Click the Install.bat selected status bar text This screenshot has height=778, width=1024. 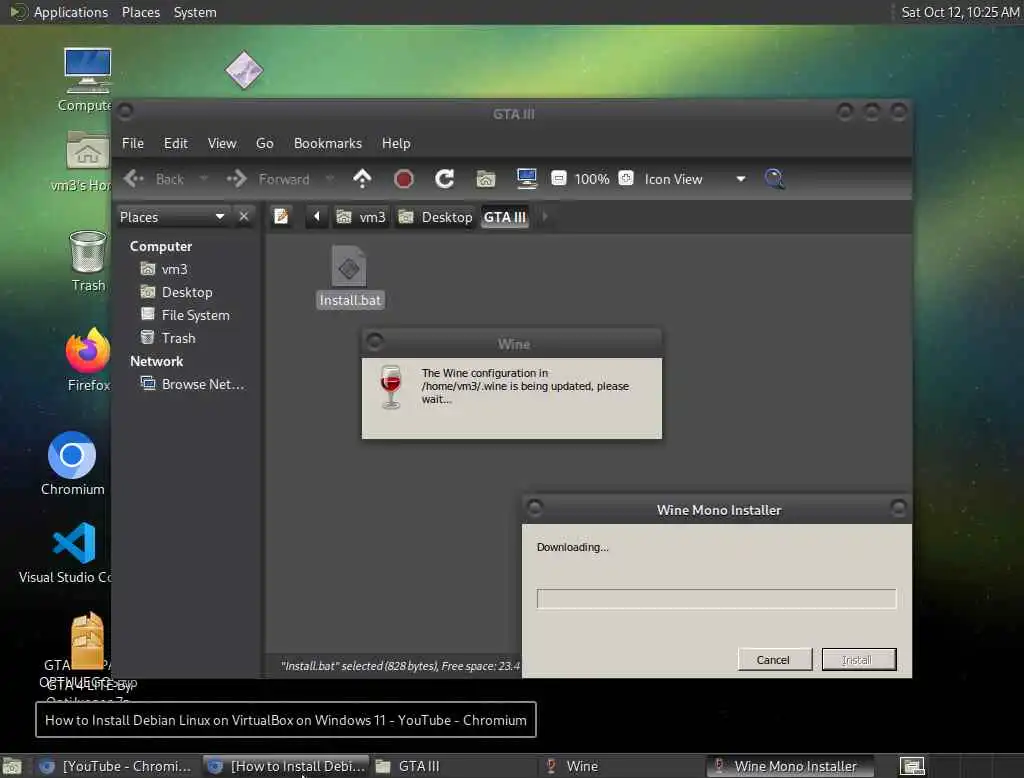click(400, 666)
